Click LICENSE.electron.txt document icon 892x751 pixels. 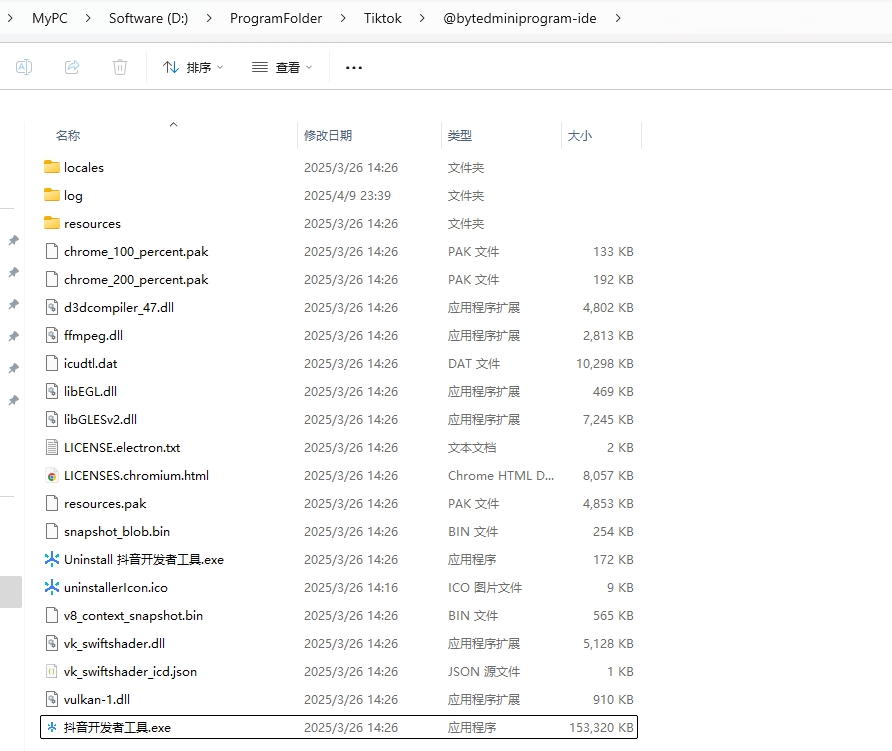tap(52, 447)
